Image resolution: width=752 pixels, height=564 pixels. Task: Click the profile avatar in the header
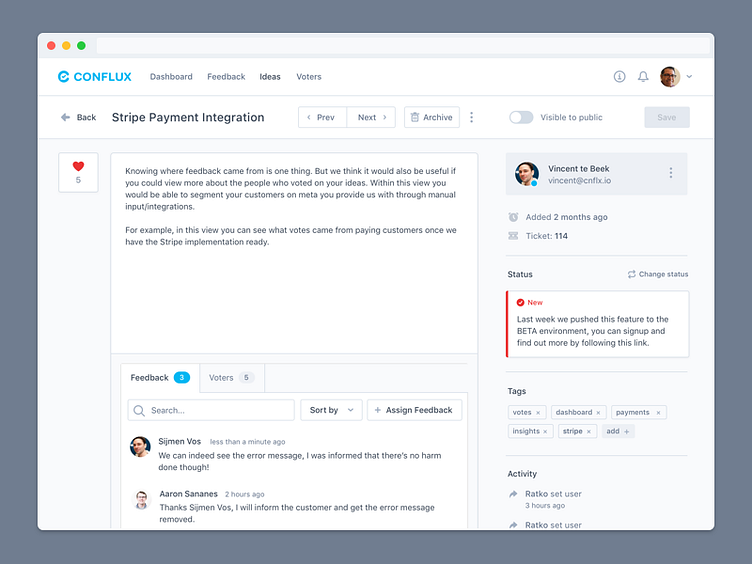click(670, 76)
